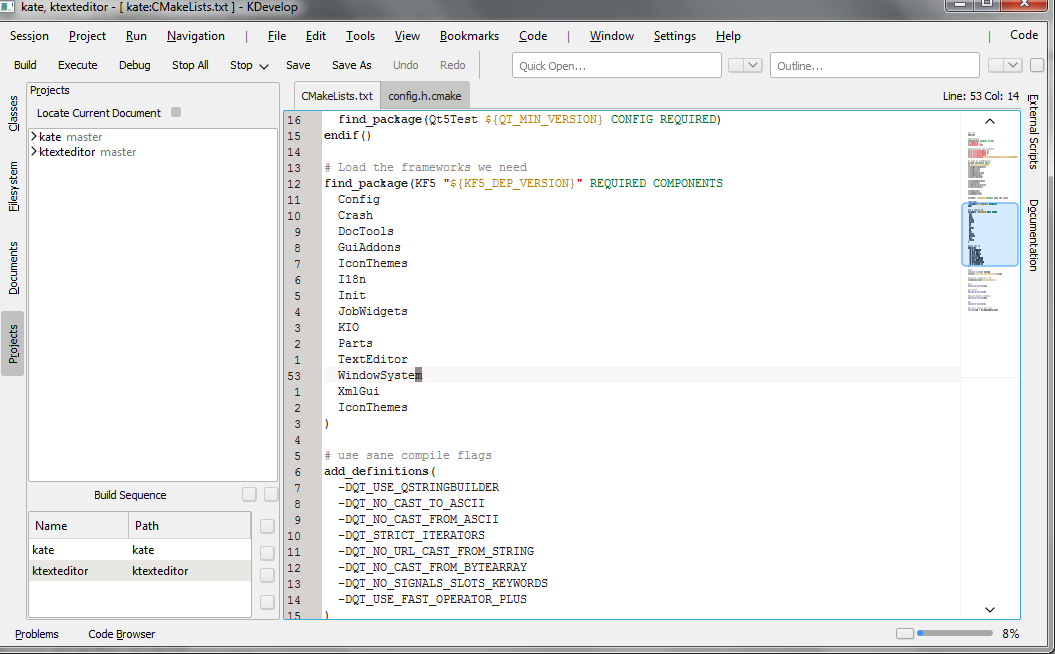Click the Save toolbar button
This screenshot has width=1055, height=654.
click(298, 65)
